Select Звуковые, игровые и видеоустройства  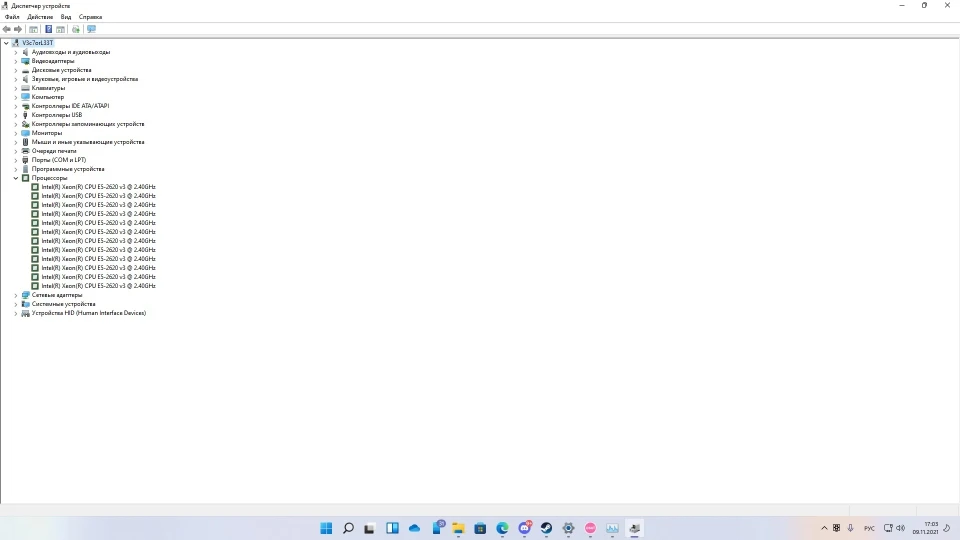click(x=84, y=79)
